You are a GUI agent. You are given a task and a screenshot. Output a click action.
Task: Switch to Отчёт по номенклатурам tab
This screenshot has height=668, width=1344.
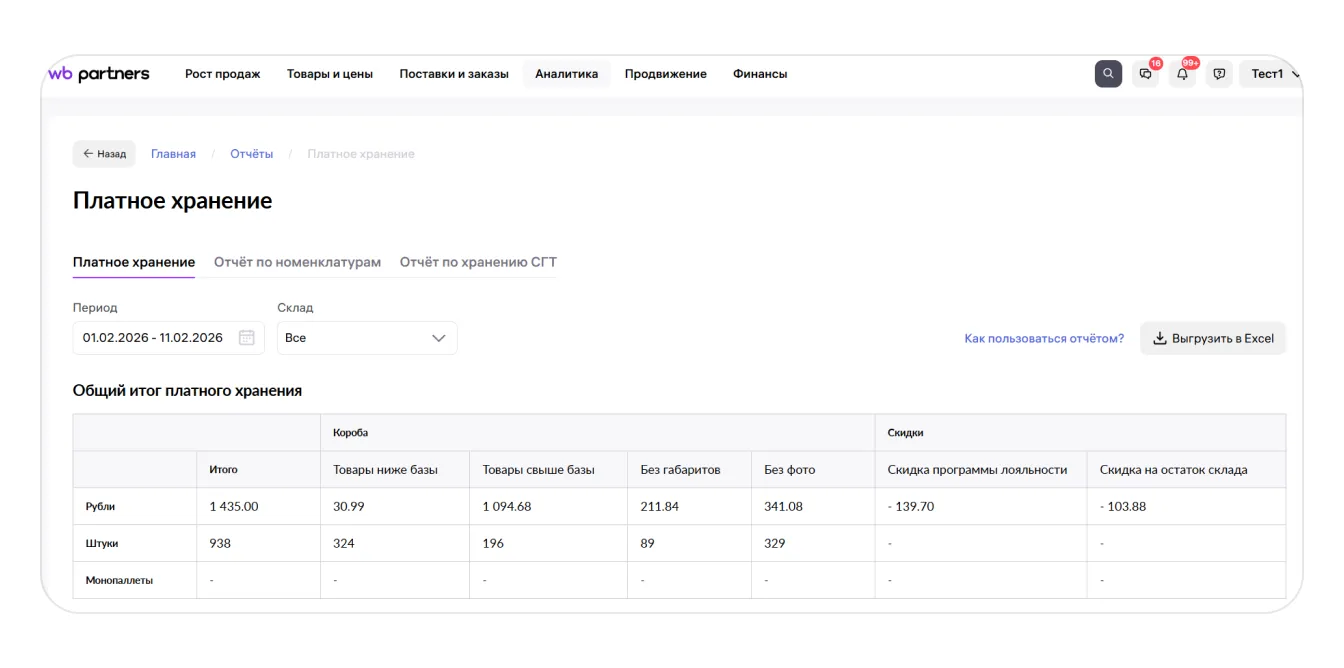(297, 262)
